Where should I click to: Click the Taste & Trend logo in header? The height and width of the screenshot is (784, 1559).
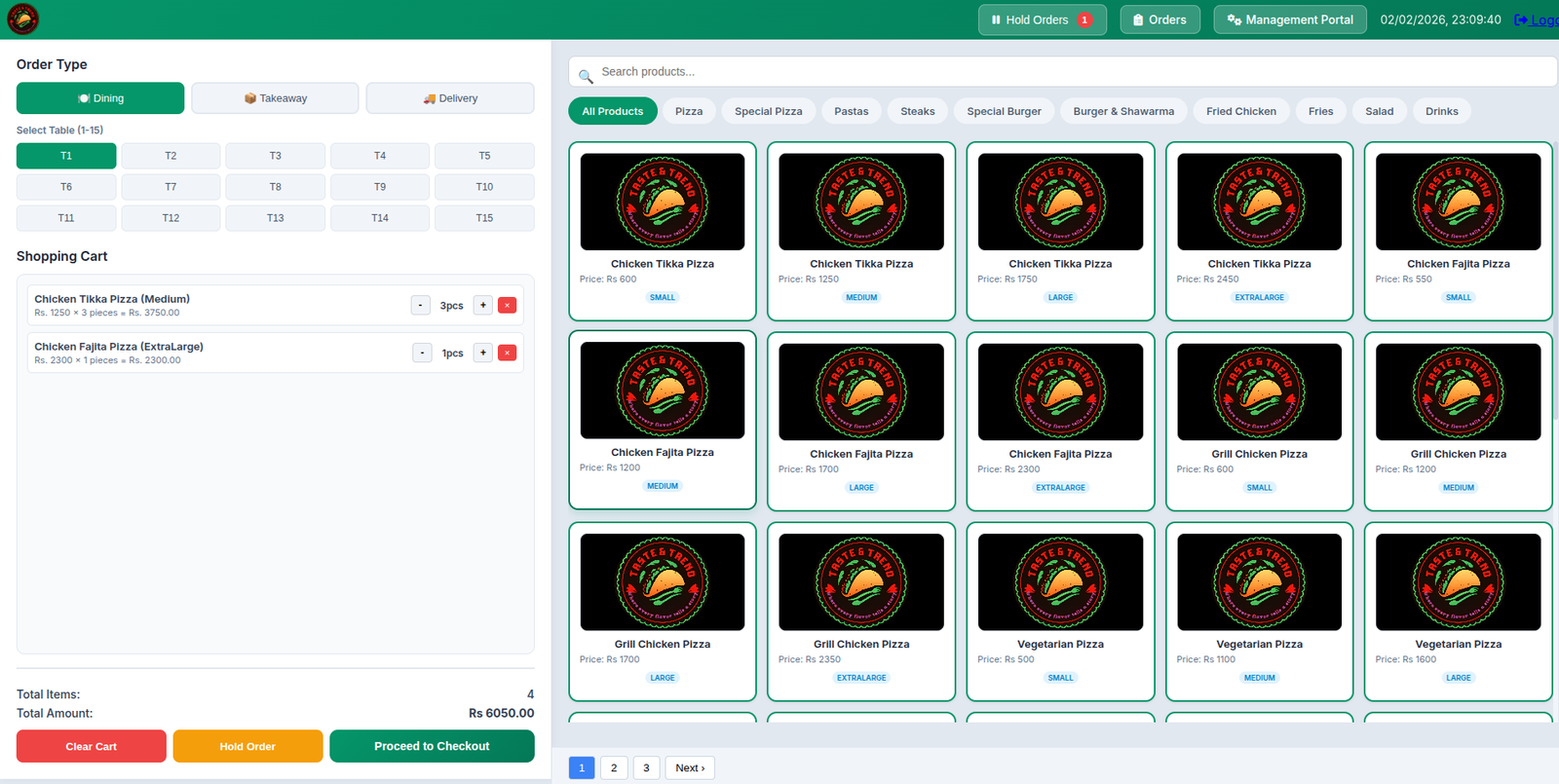(x=22, y=19)
